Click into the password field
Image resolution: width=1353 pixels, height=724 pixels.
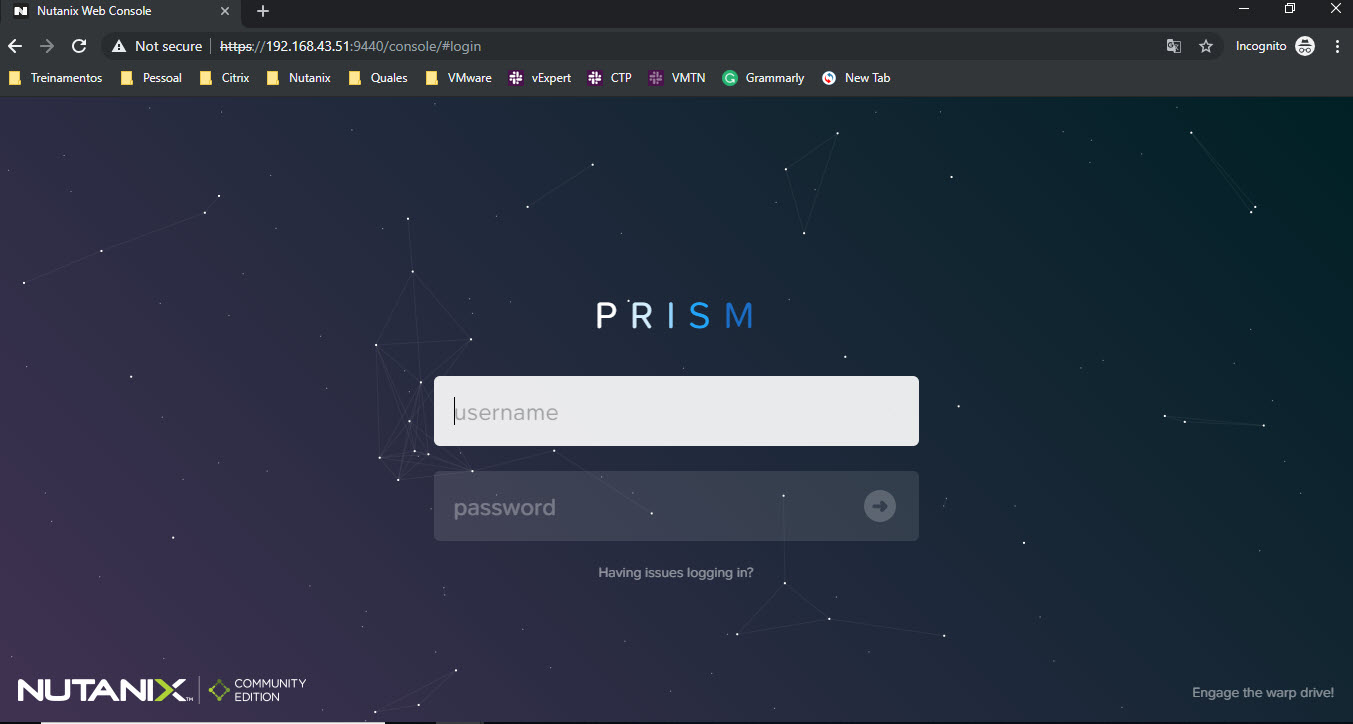click(640, 507)
